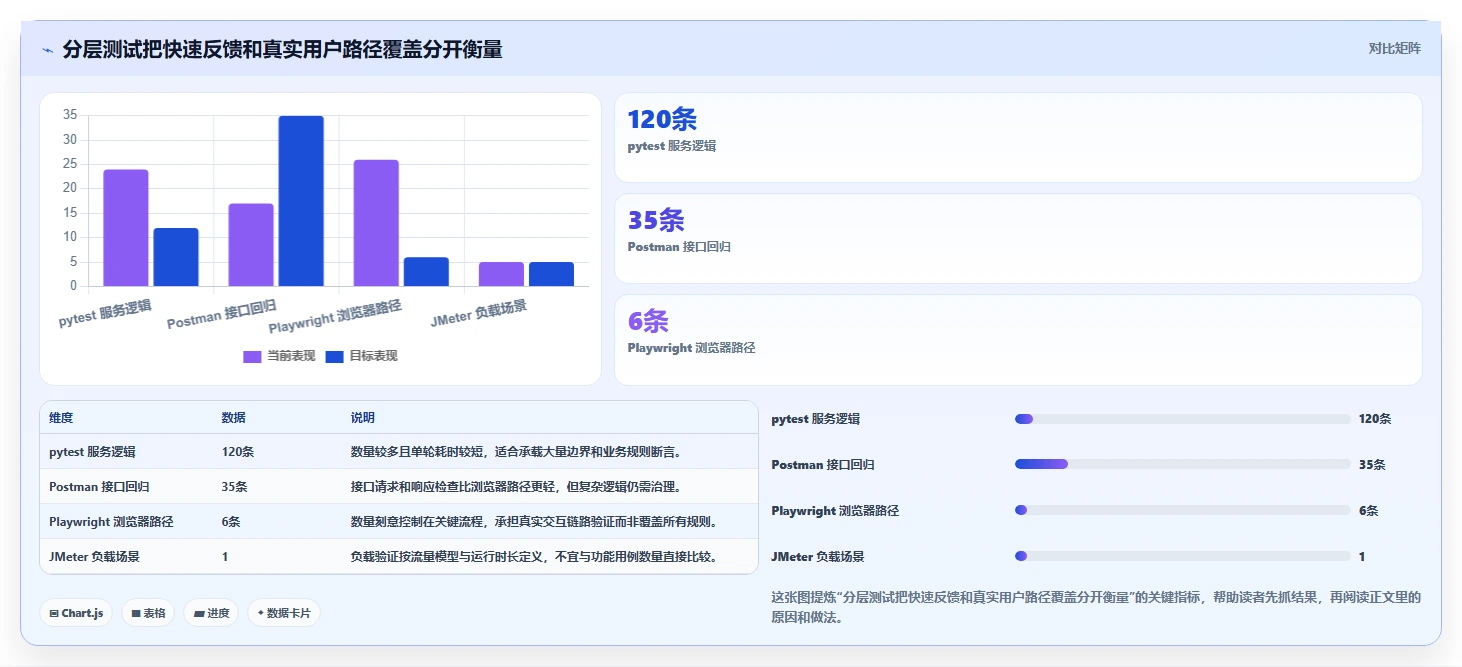Click the 35条 Postman data card
1462x667 pixels.
pyautogui.click(x=1018, y=238)
